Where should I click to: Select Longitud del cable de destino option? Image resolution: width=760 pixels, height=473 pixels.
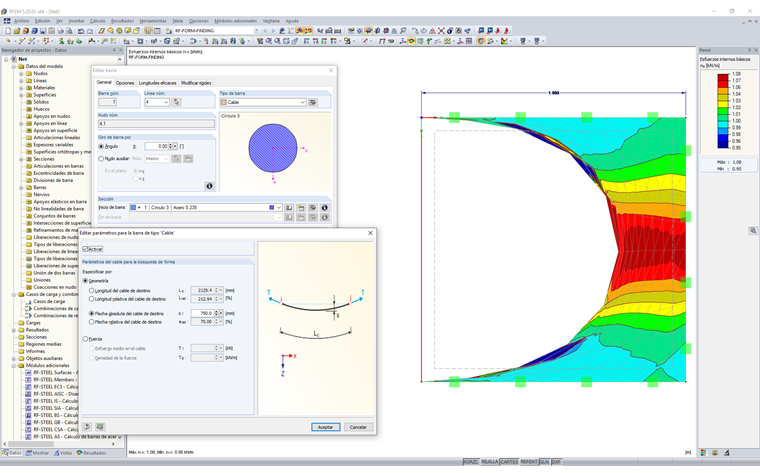[x=91, y=291]
